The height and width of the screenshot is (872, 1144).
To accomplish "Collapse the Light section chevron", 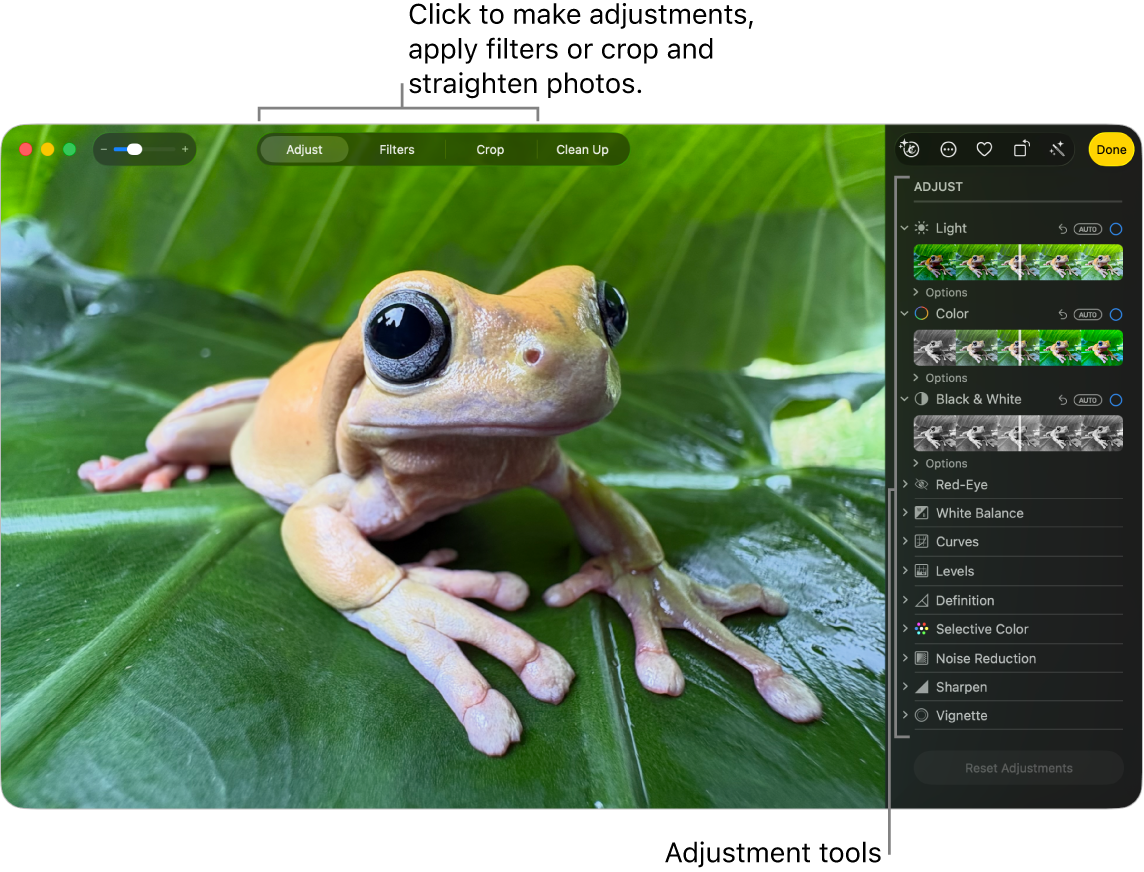I will [906, 228].
